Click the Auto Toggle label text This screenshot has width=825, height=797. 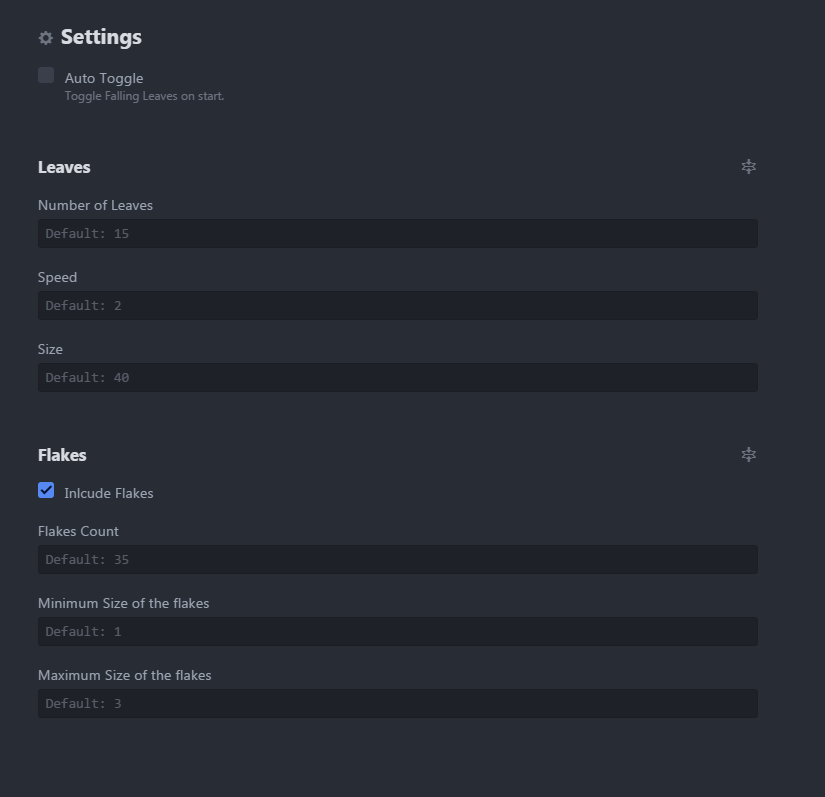(x=104, y=78)
